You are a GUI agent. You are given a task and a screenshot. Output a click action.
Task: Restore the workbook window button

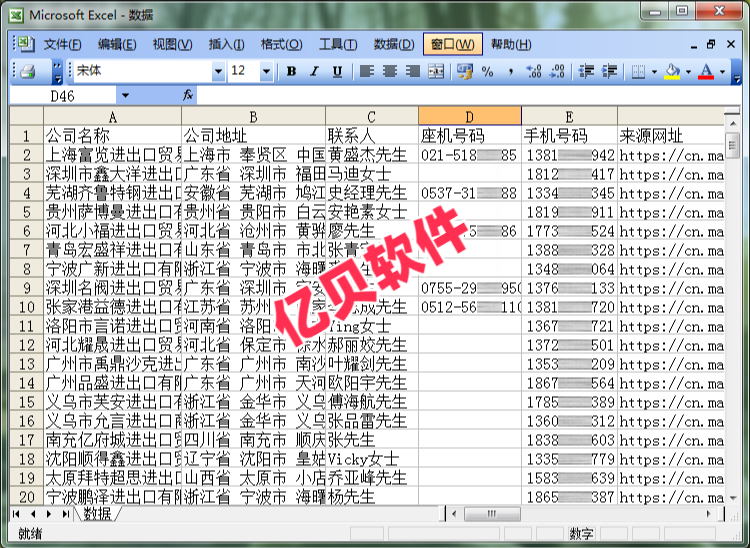711,44
